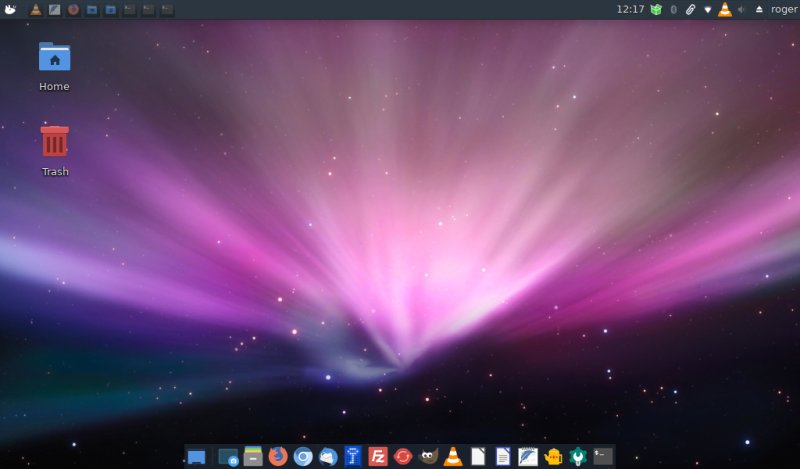Launch FileZilla from the dock

[378, 456]
